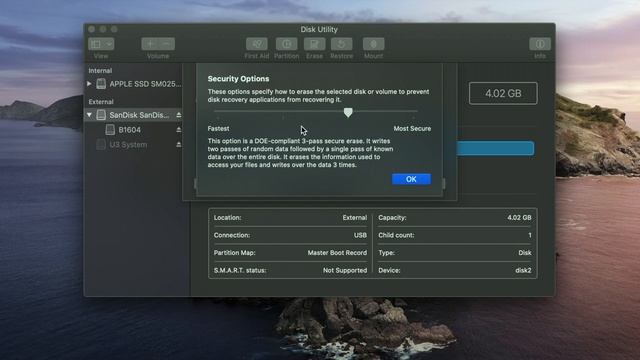The width and height of the screenshot is (640, 360).
Task: Click the USB connection value
Action: tap(360, 235)
